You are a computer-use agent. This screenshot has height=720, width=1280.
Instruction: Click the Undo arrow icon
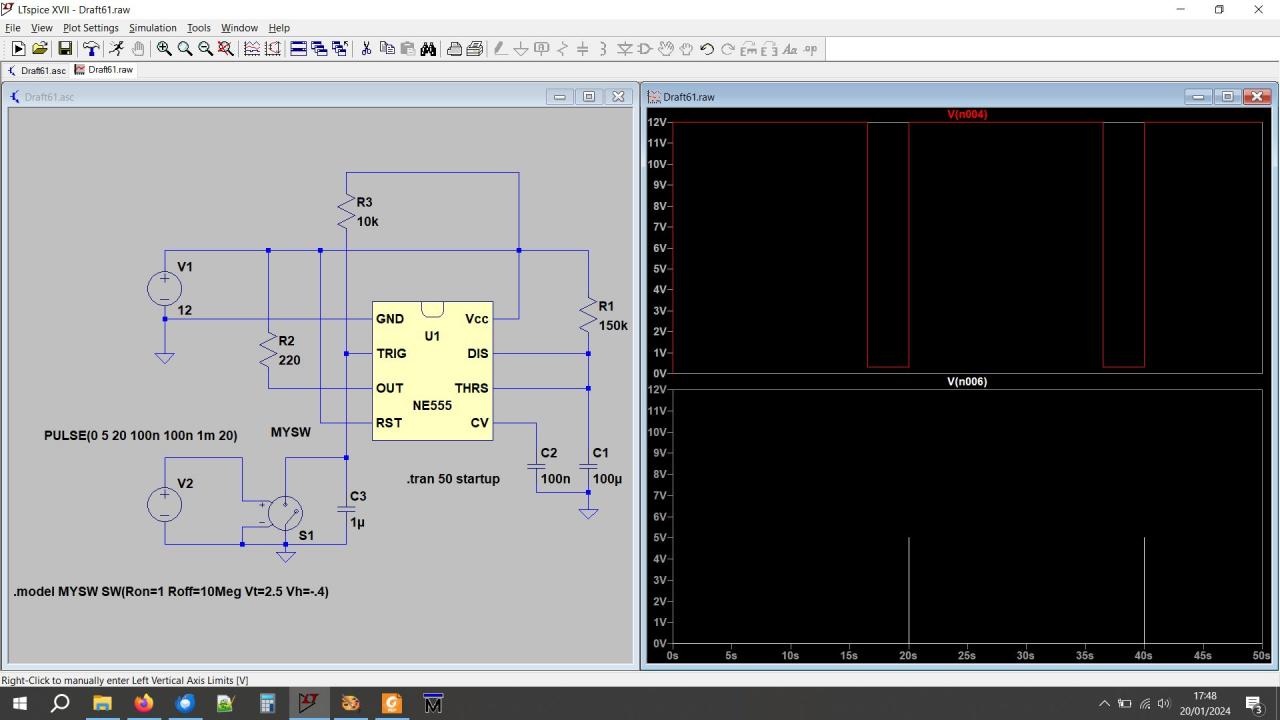(x=707, y=49)
